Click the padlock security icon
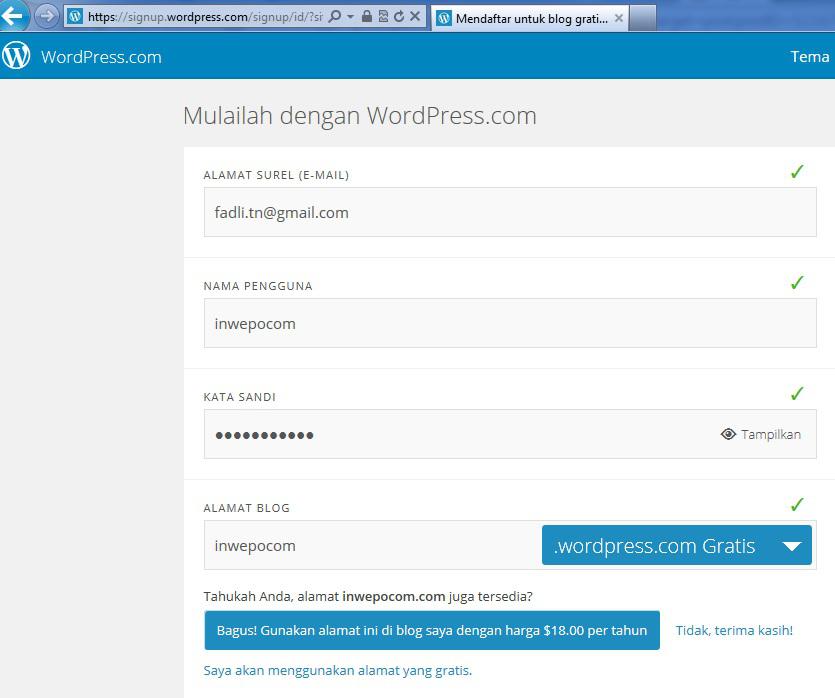Viewport: 835px width, 698px height. point(366,17)
